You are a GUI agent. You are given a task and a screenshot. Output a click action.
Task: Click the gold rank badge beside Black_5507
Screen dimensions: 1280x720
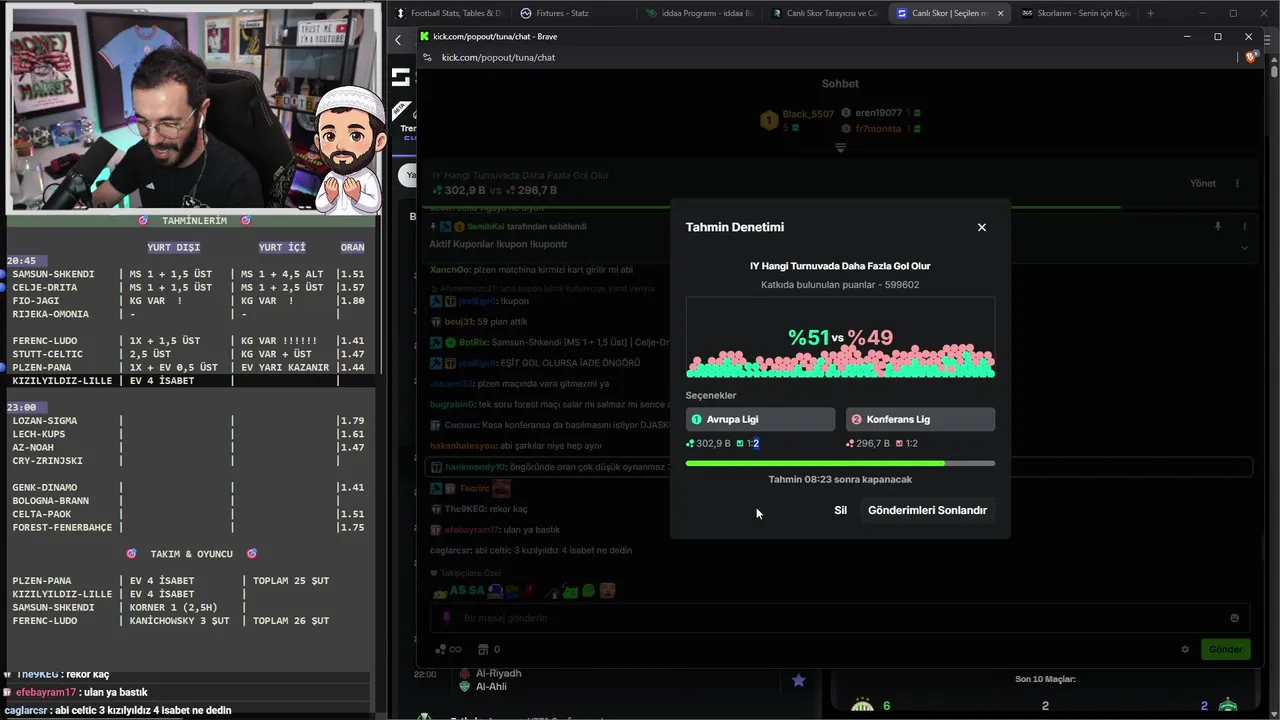click(x=769, y=121)
